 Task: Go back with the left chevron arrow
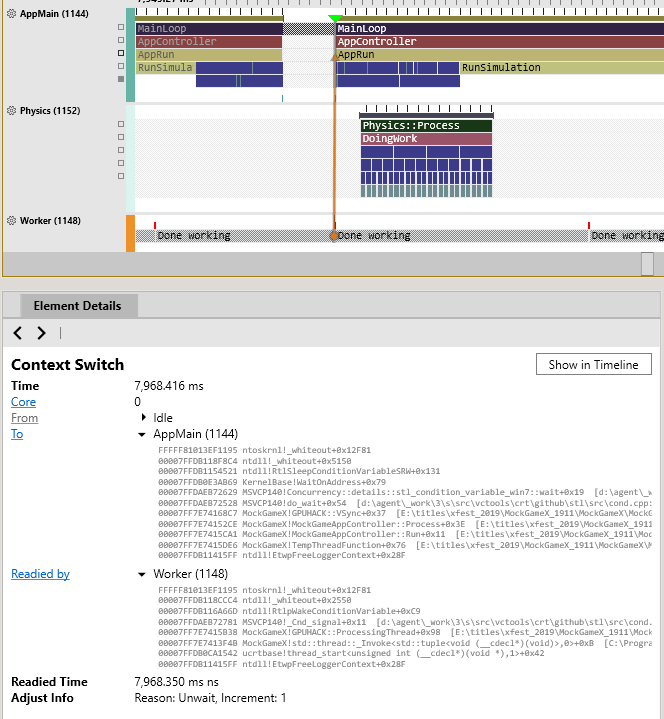(18, 333)
